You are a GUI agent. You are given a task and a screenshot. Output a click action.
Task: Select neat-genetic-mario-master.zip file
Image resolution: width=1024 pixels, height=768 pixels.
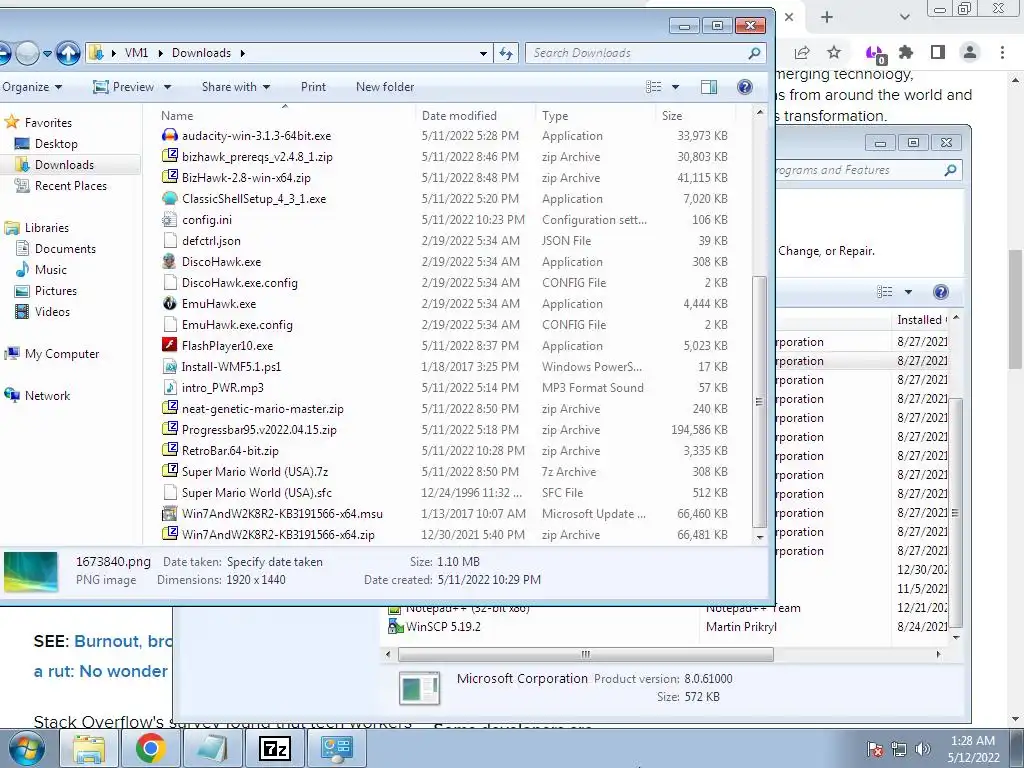[263, 409]
